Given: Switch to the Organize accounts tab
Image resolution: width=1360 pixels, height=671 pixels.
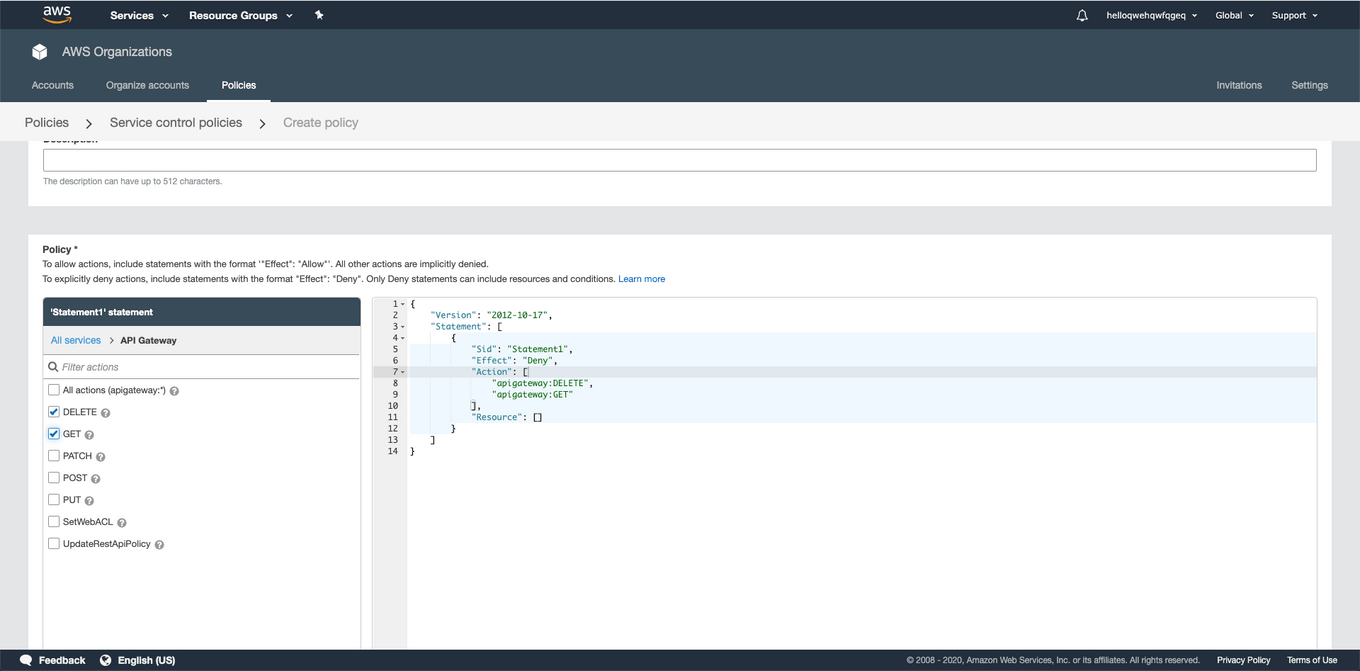Looking at the screenshot, I should (147, 85).
